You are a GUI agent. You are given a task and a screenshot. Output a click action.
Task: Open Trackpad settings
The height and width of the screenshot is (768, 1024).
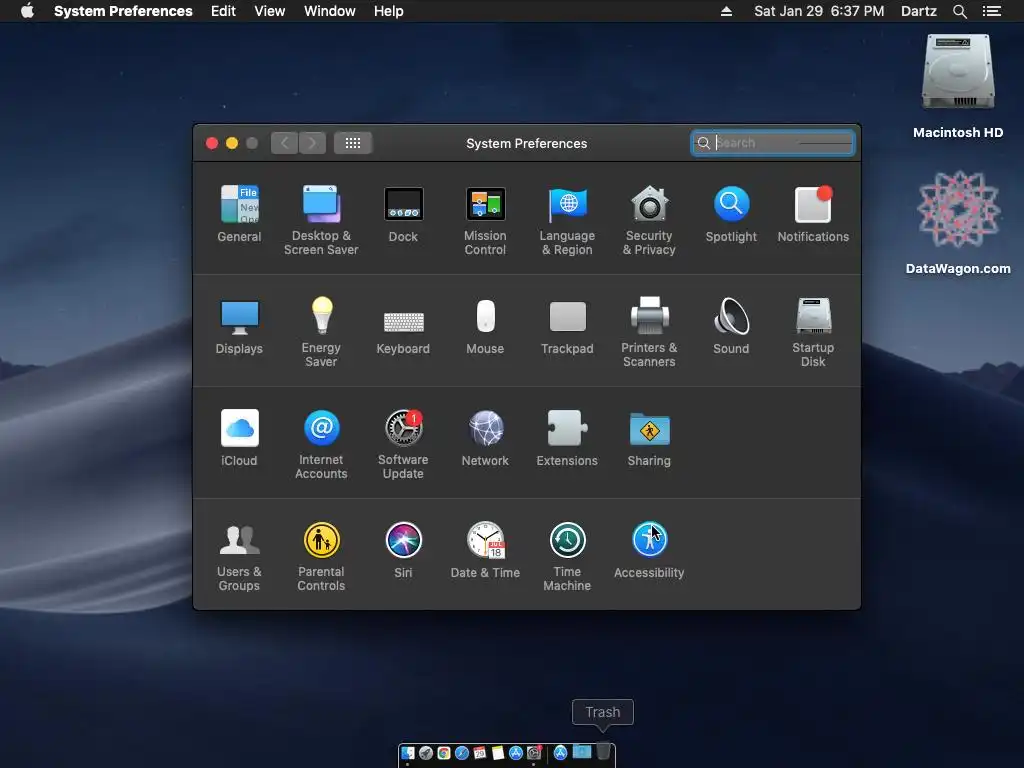tap(567, 326)
